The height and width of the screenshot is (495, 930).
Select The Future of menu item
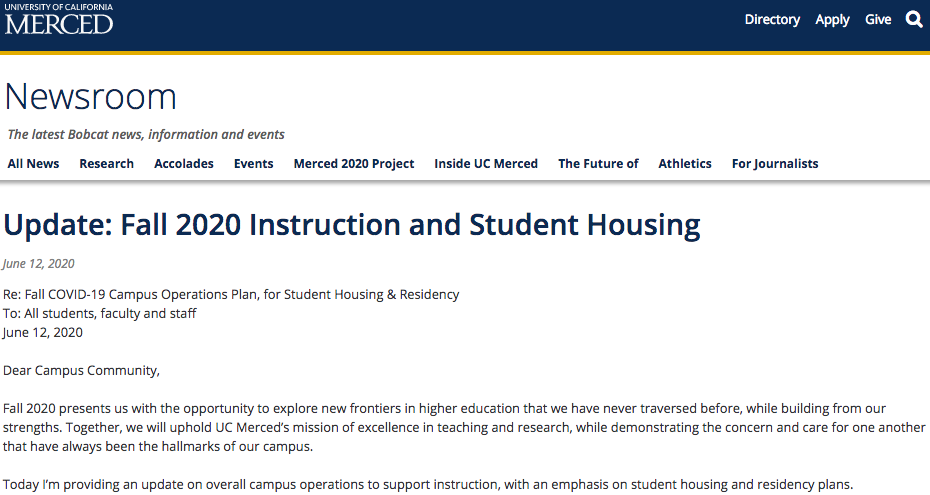(x=598, y=164)
